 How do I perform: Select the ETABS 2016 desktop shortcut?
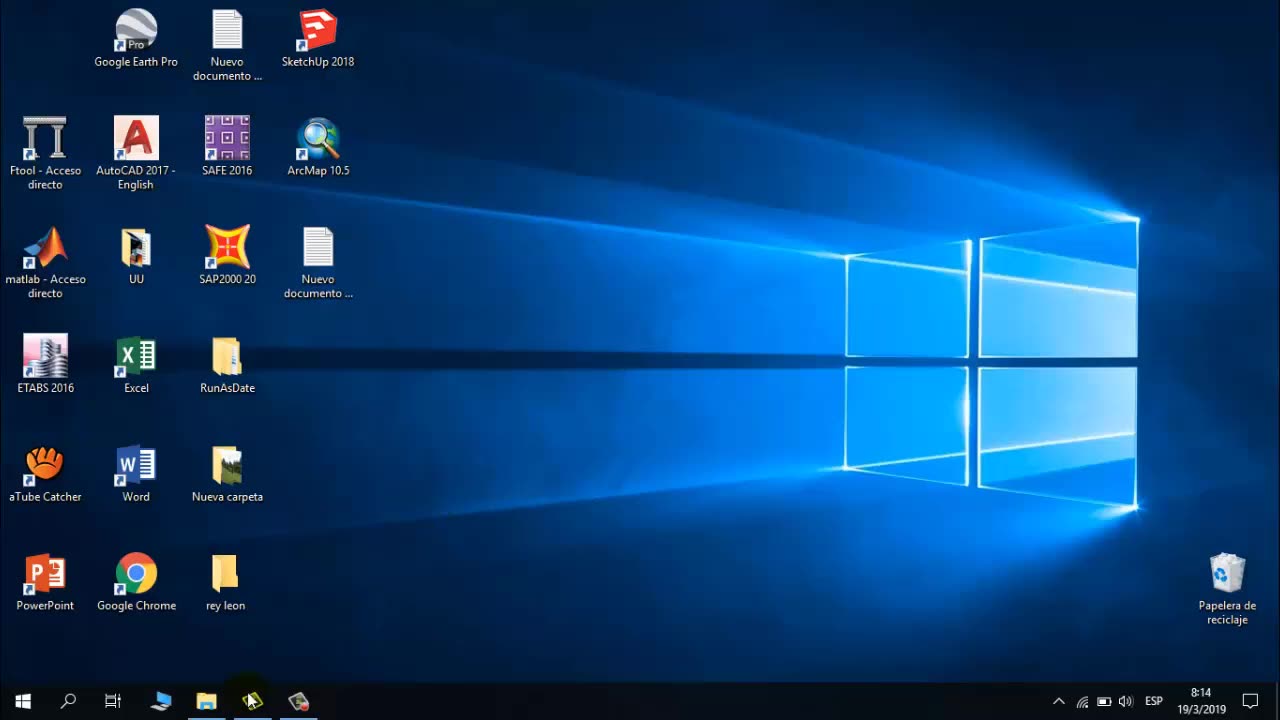coord(45,364)
